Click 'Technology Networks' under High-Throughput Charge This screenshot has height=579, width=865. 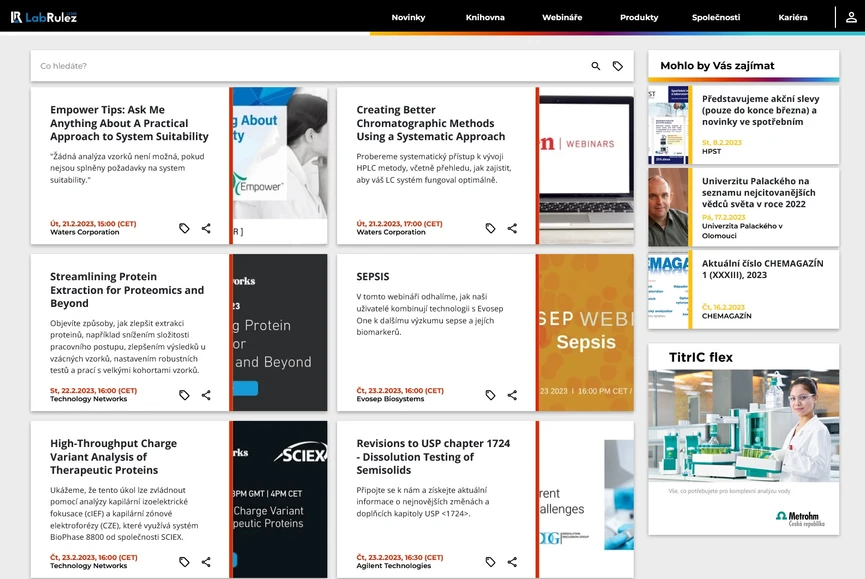point(88,566)
